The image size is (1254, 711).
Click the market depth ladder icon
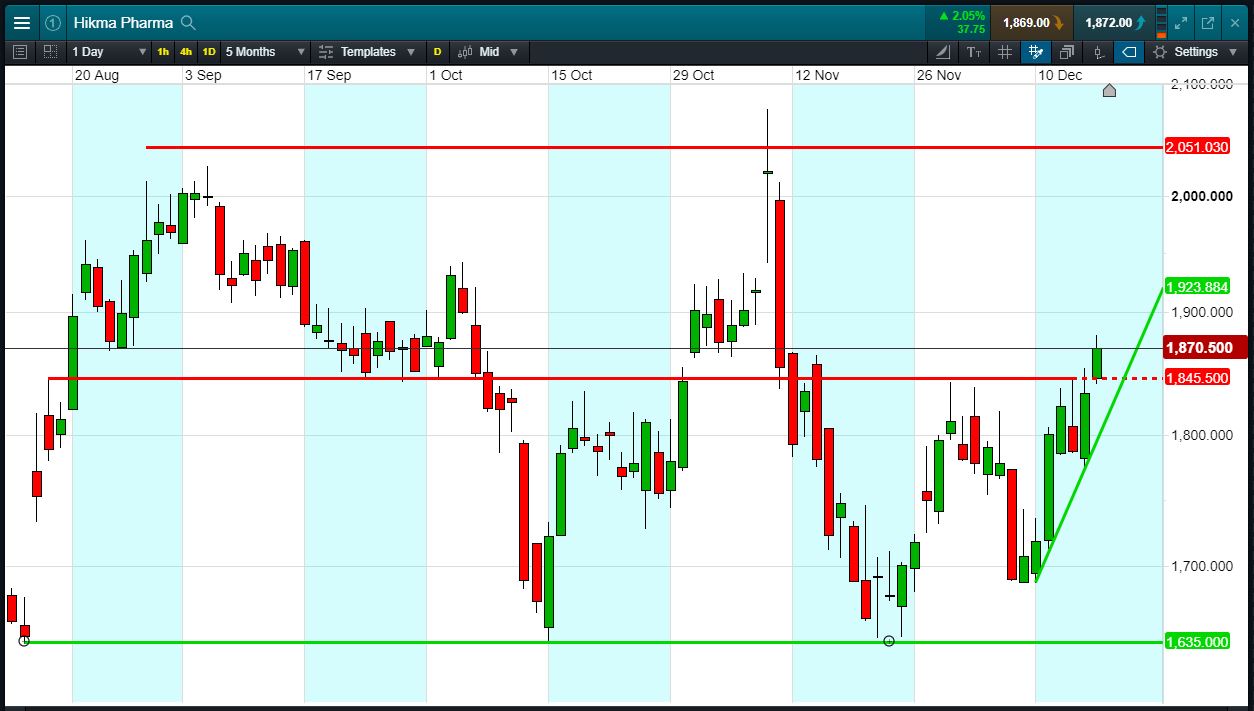coord(1160,22)
